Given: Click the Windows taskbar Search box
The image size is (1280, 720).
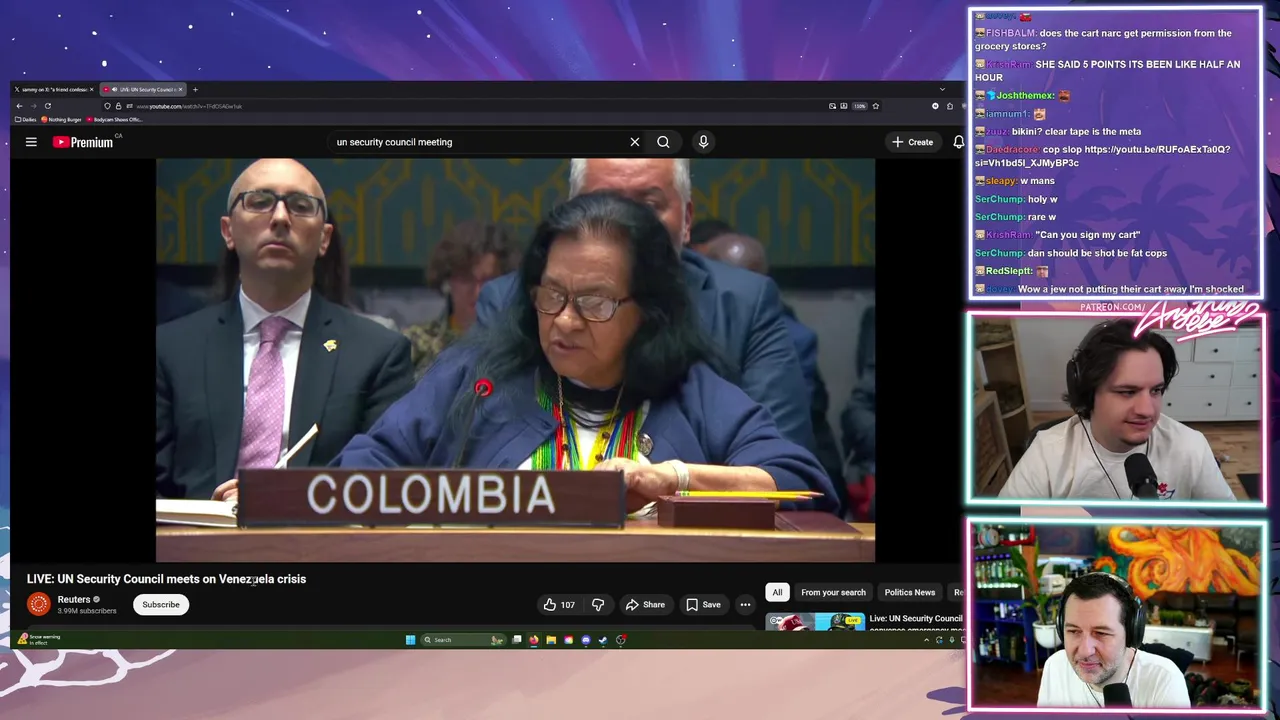Looking at the screenshot, I should [x=463, y=640].
